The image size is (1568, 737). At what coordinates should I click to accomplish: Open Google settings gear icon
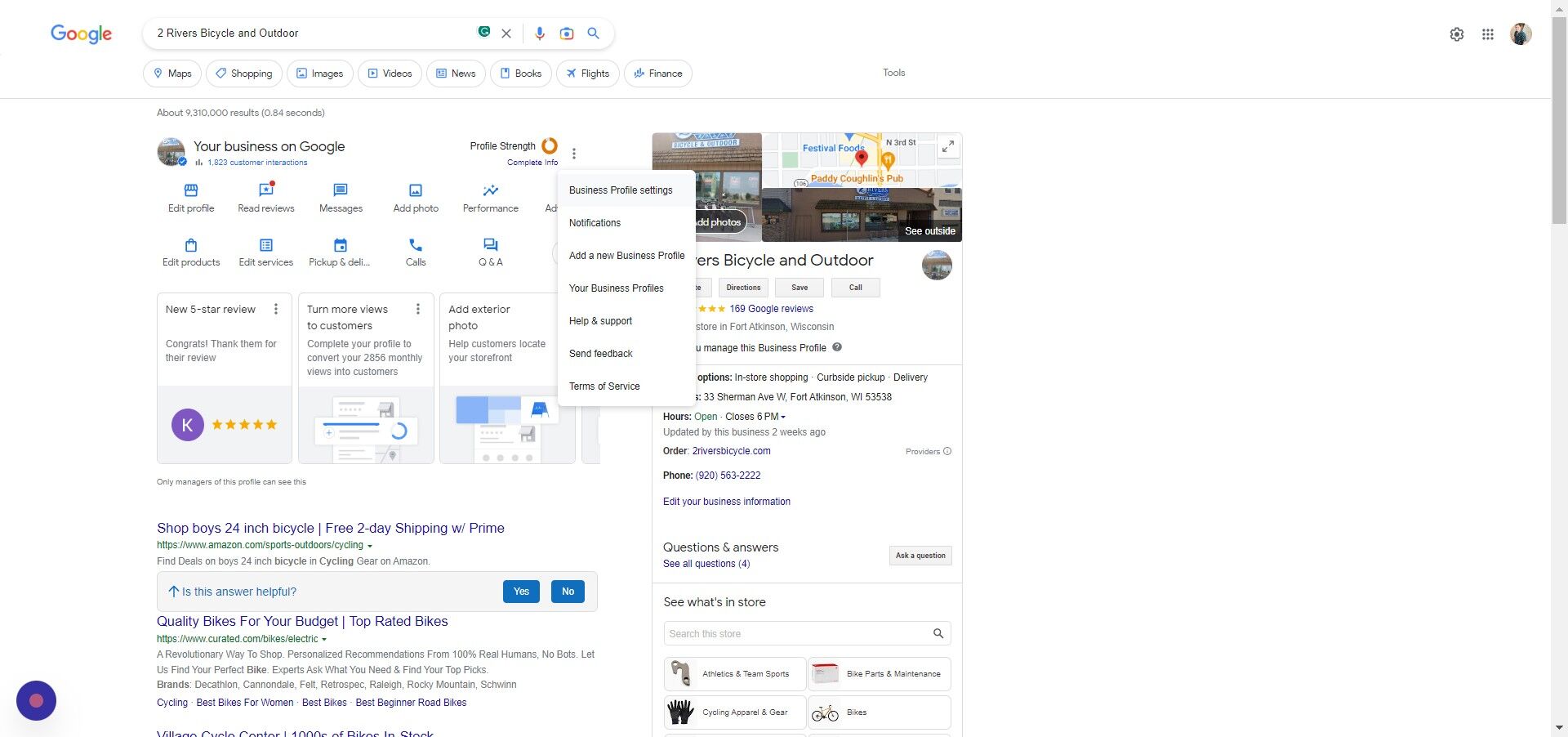pos(1457,34)
